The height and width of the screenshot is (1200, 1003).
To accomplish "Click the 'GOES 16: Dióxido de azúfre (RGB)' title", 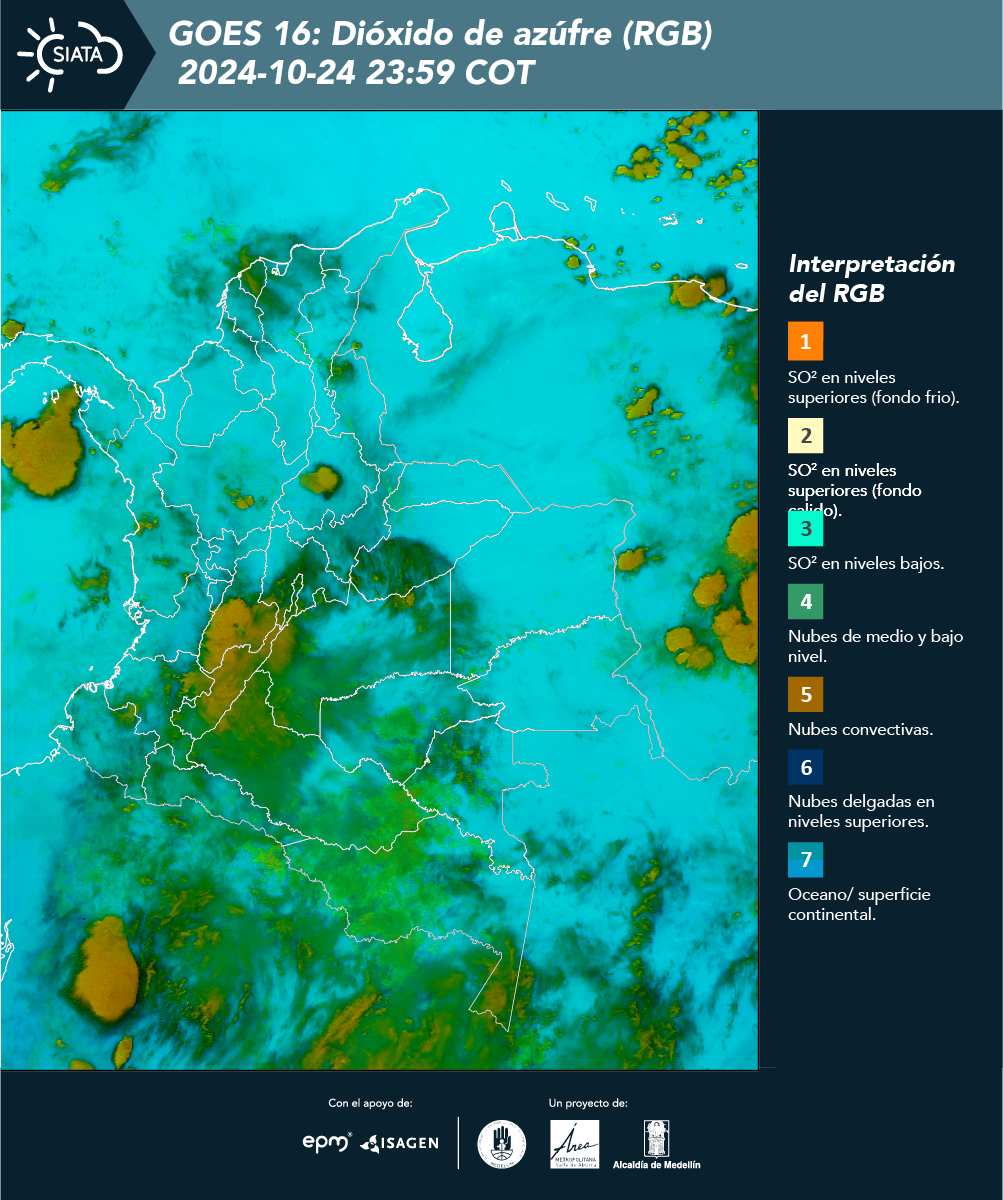I will click(441, 35).
